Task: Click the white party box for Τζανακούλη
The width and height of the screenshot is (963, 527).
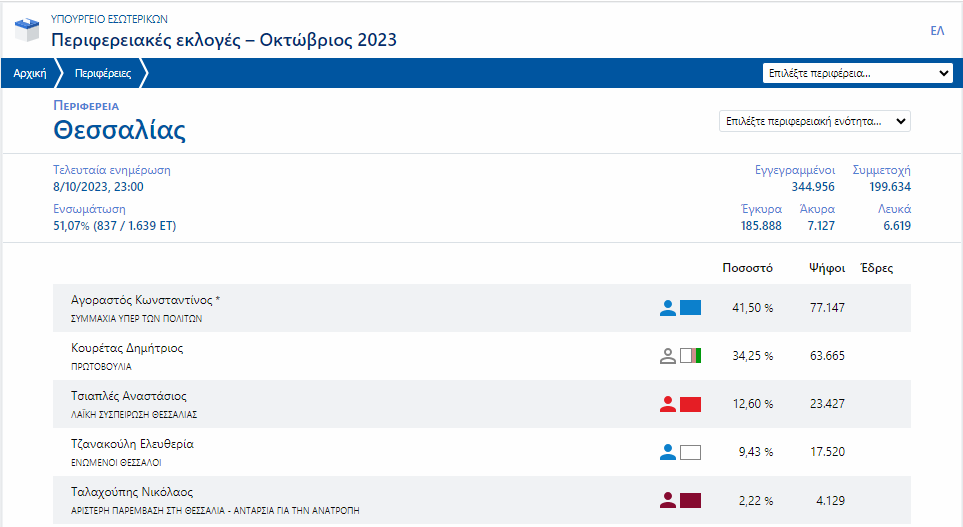Action: pos(690,452)
